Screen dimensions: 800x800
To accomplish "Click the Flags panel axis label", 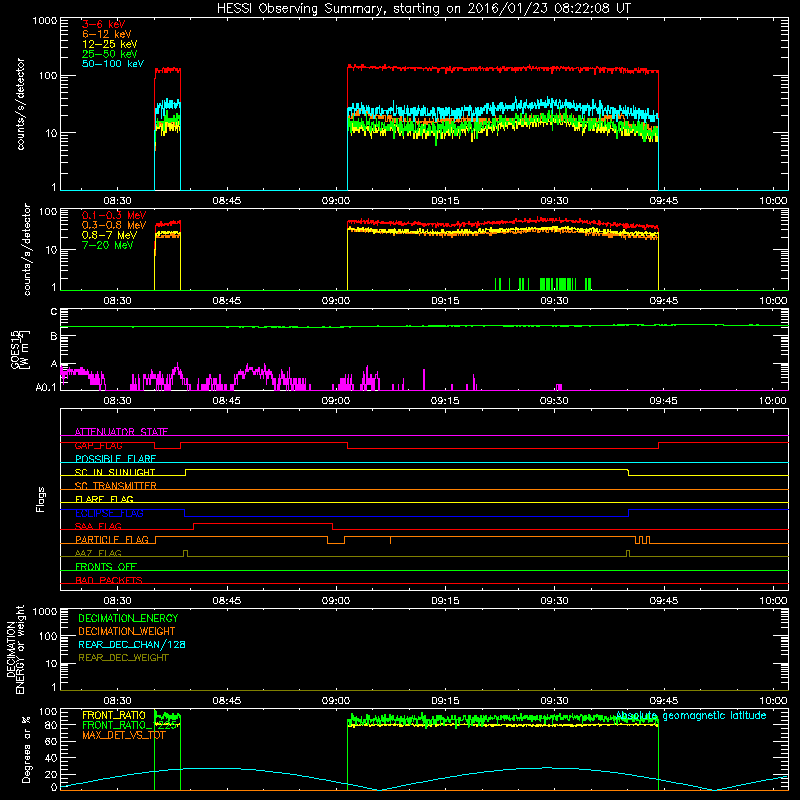I will 41,499.
